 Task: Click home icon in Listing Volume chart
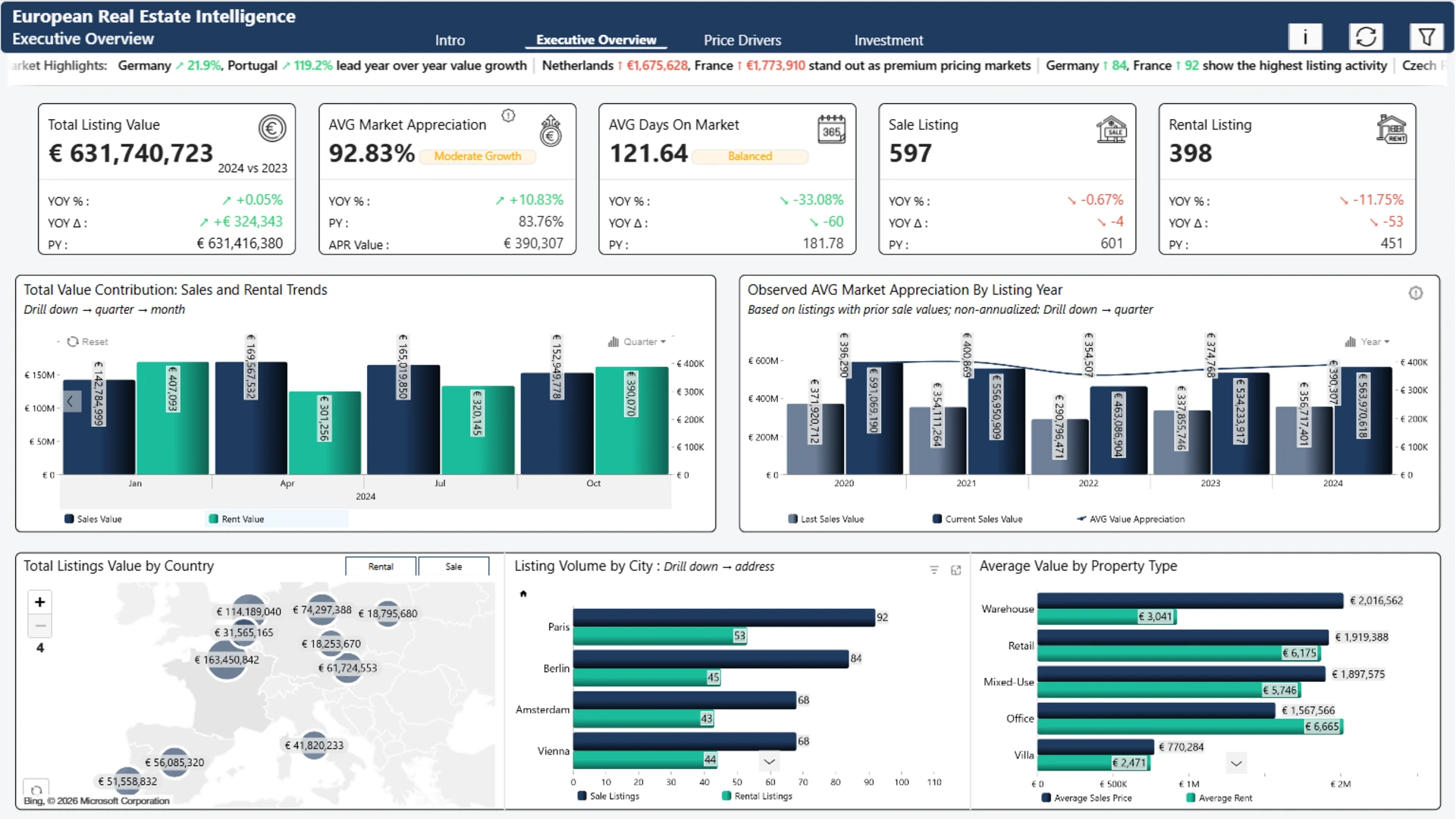click(x=523, y=594)
